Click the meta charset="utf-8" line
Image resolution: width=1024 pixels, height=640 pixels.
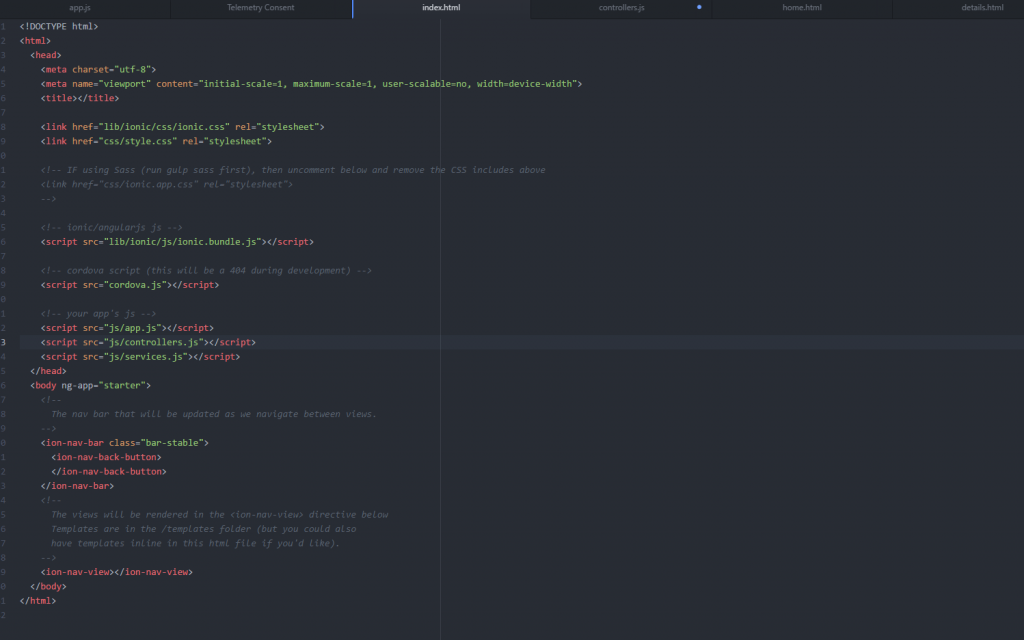(x=98, y=69)
